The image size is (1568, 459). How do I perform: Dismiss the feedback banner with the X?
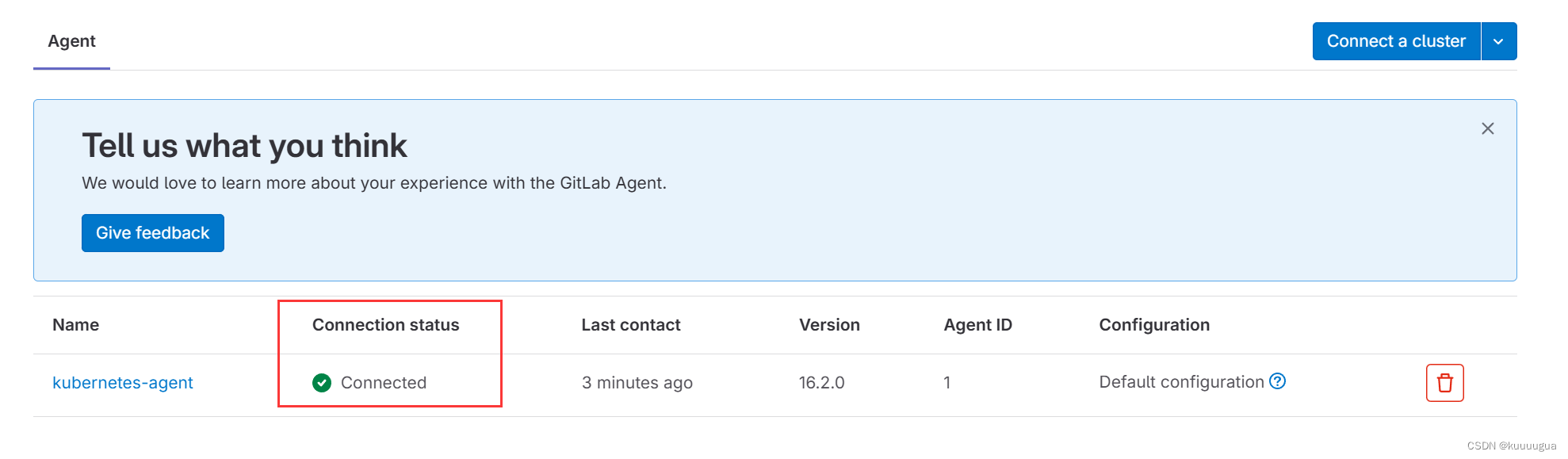(1487, 128)
